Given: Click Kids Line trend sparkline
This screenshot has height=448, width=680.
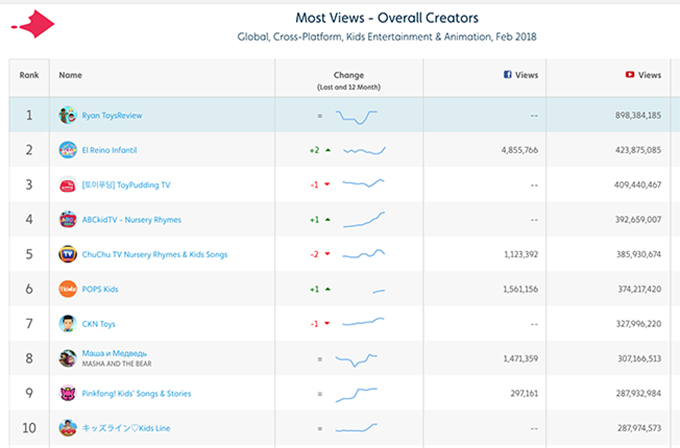Looking at the screenshot, I should coord(356,428).
